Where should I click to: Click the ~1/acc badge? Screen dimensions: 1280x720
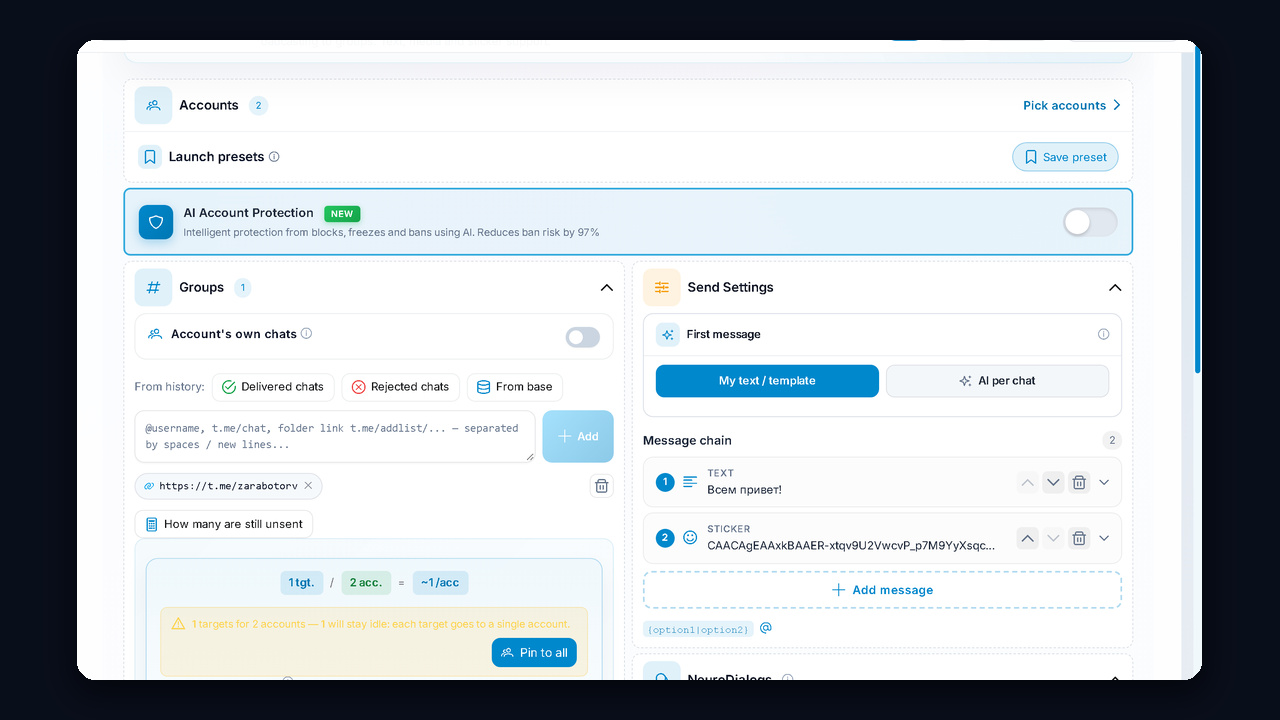(x=440, y=583)
